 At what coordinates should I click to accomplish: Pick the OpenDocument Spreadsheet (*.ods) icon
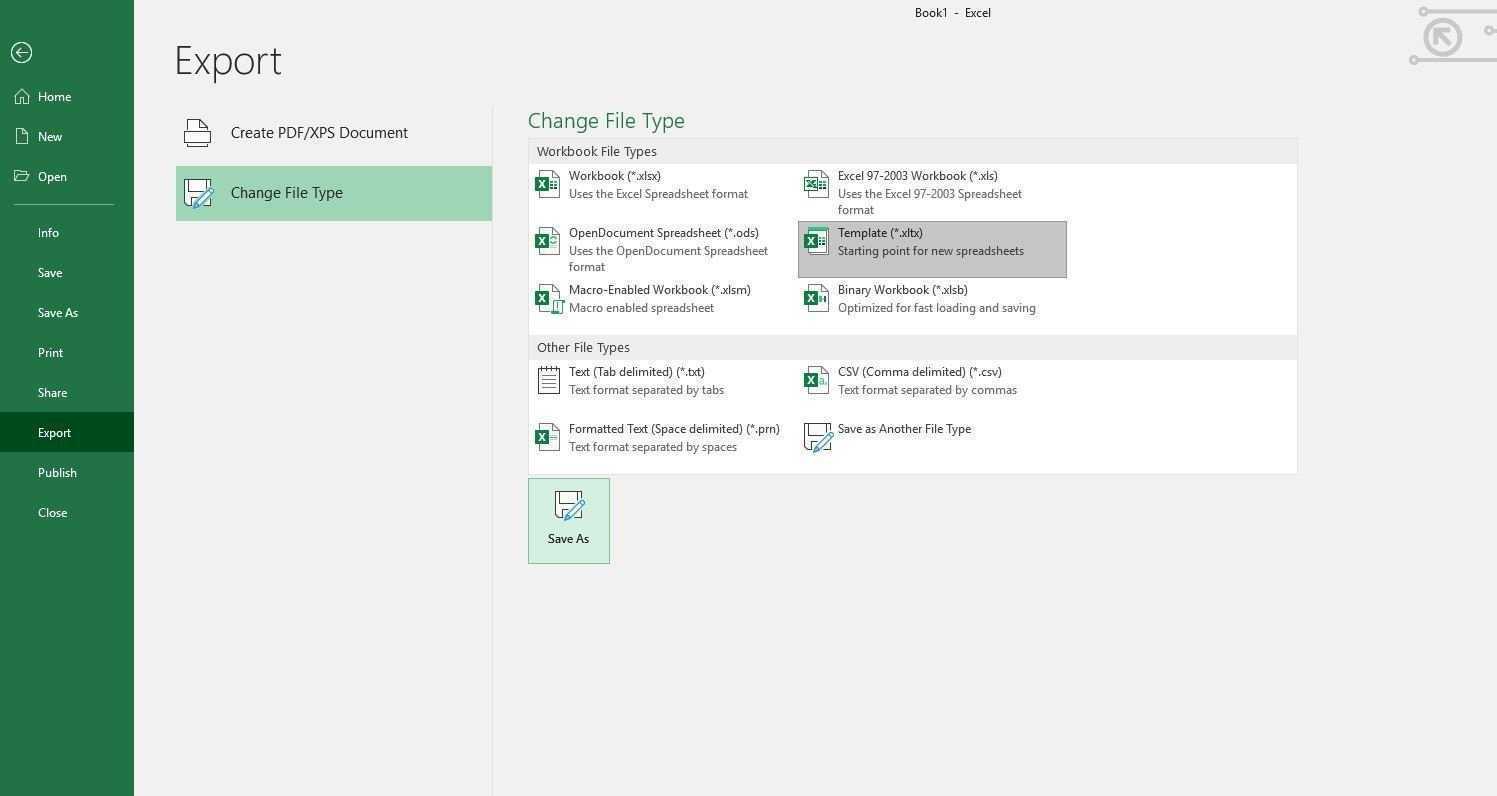click(548, 241)
